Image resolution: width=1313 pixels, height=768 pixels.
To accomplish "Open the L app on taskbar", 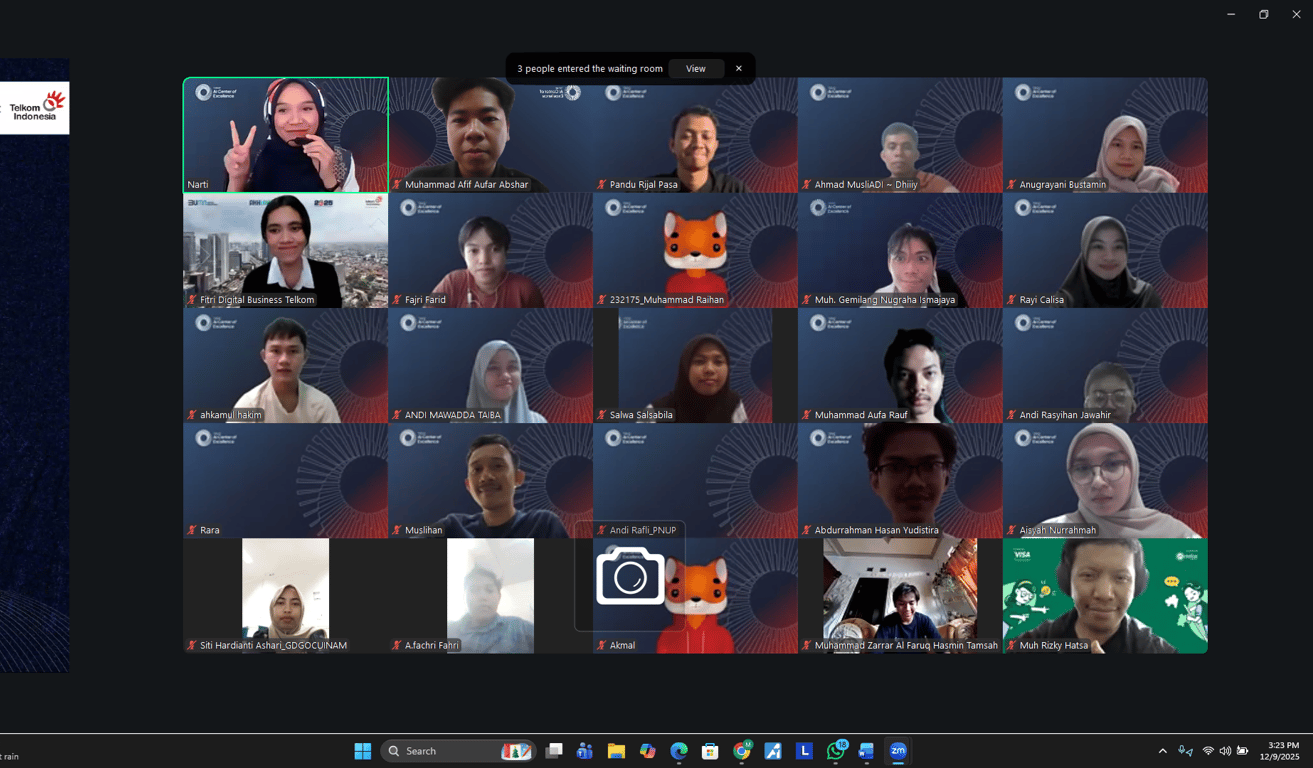I will pyautogui.click(x=804, y=751).
